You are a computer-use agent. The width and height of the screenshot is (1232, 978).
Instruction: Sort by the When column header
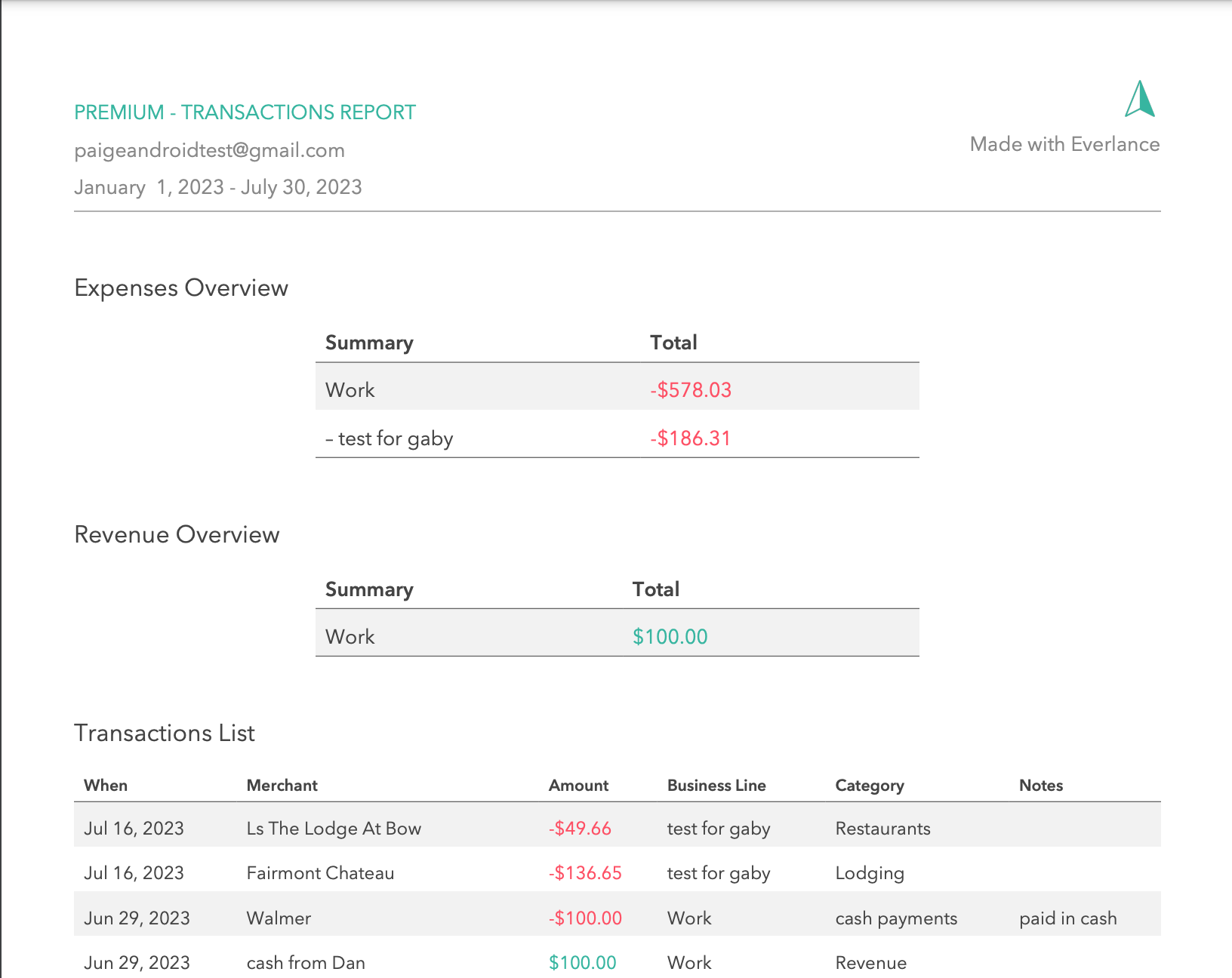[105, 785]
